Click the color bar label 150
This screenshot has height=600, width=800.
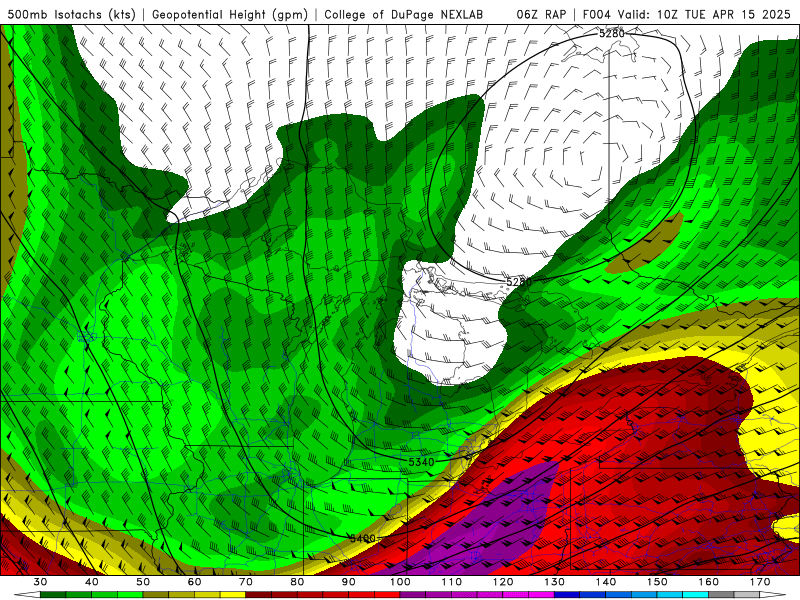[657, 582]
